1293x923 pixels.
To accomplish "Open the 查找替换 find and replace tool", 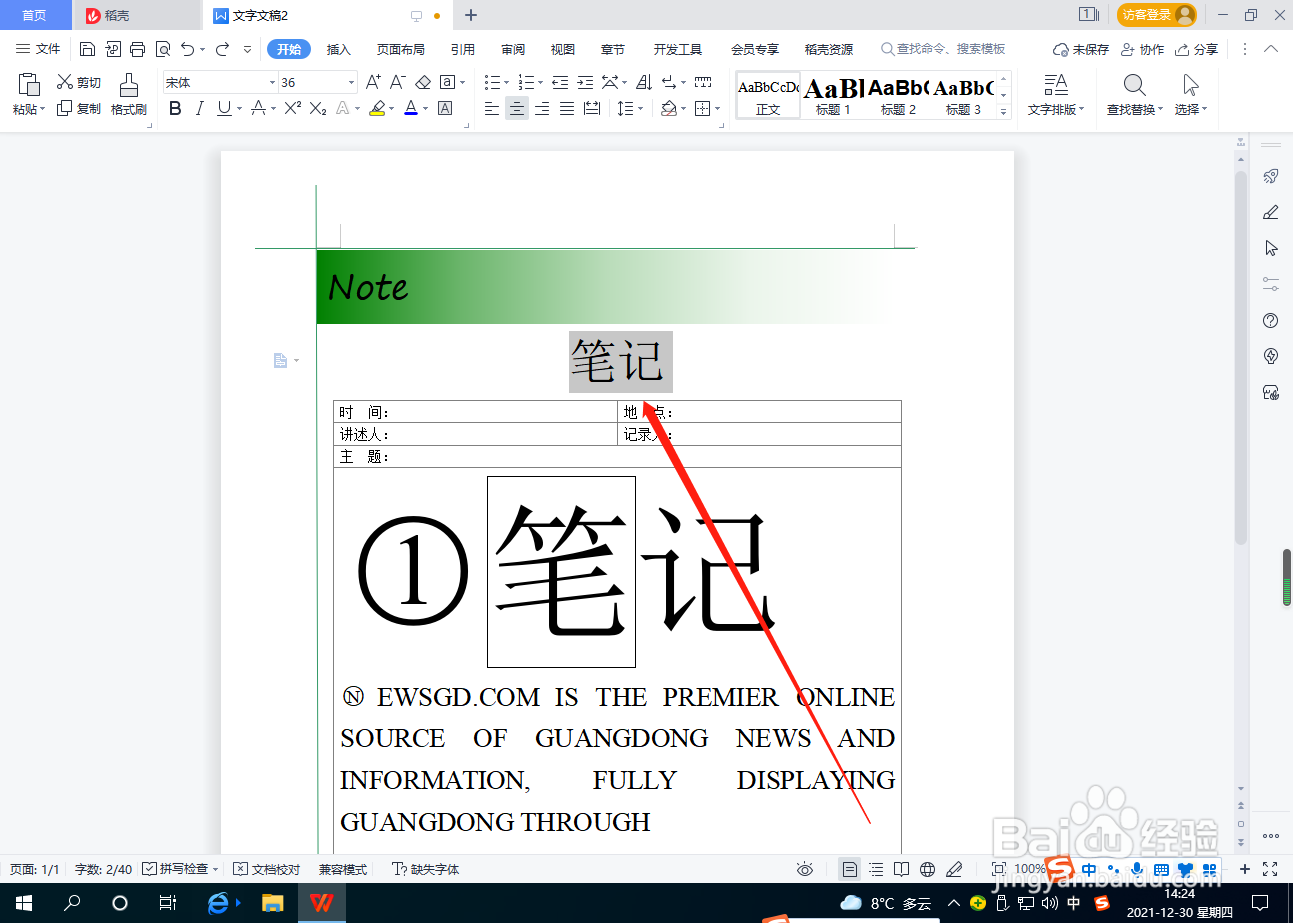I will (1133, 95).
